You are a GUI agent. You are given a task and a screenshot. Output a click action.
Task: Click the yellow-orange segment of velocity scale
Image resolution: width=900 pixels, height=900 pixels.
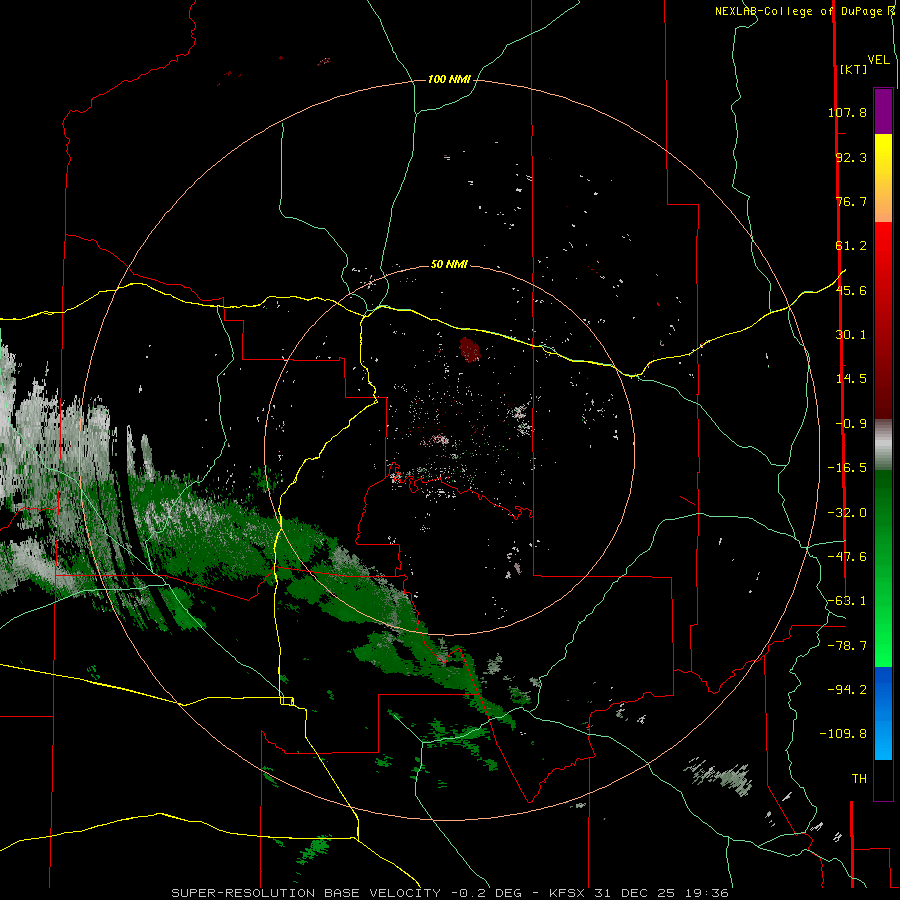[883, 178]
